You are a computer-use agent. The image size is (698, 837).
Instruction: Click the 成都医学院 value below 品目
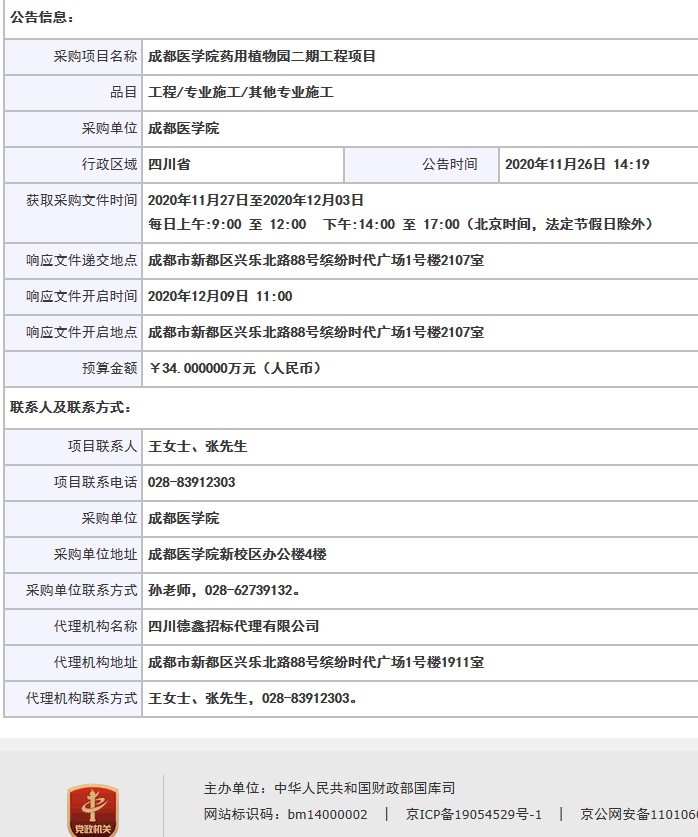184,128
